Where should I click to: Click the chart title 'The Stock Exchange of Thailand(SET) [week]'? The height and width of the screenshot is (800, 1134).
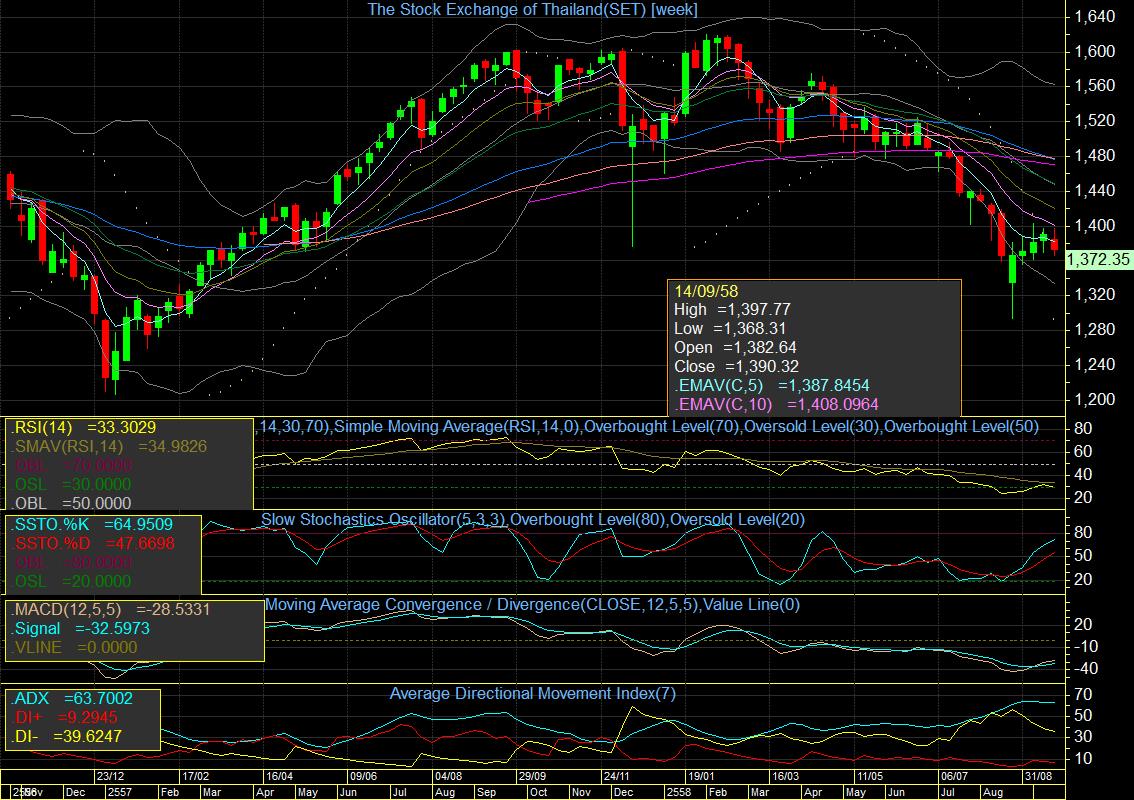pos(532,9)
